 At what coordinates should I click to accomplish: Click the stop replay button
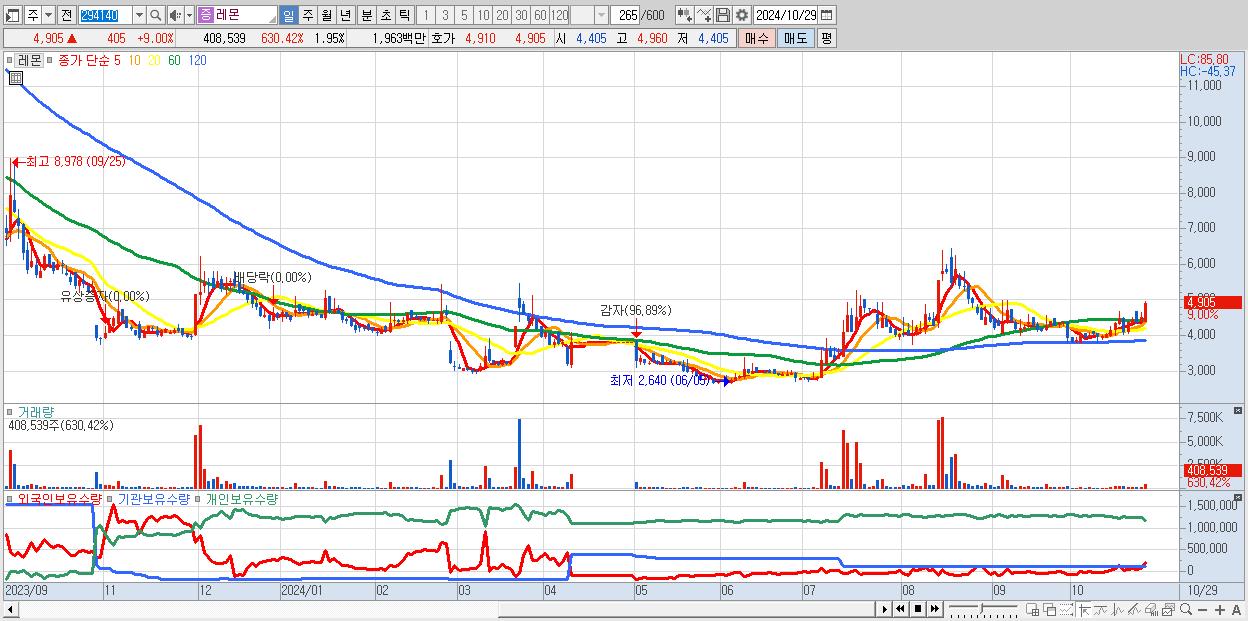click(x=917, y=609)
